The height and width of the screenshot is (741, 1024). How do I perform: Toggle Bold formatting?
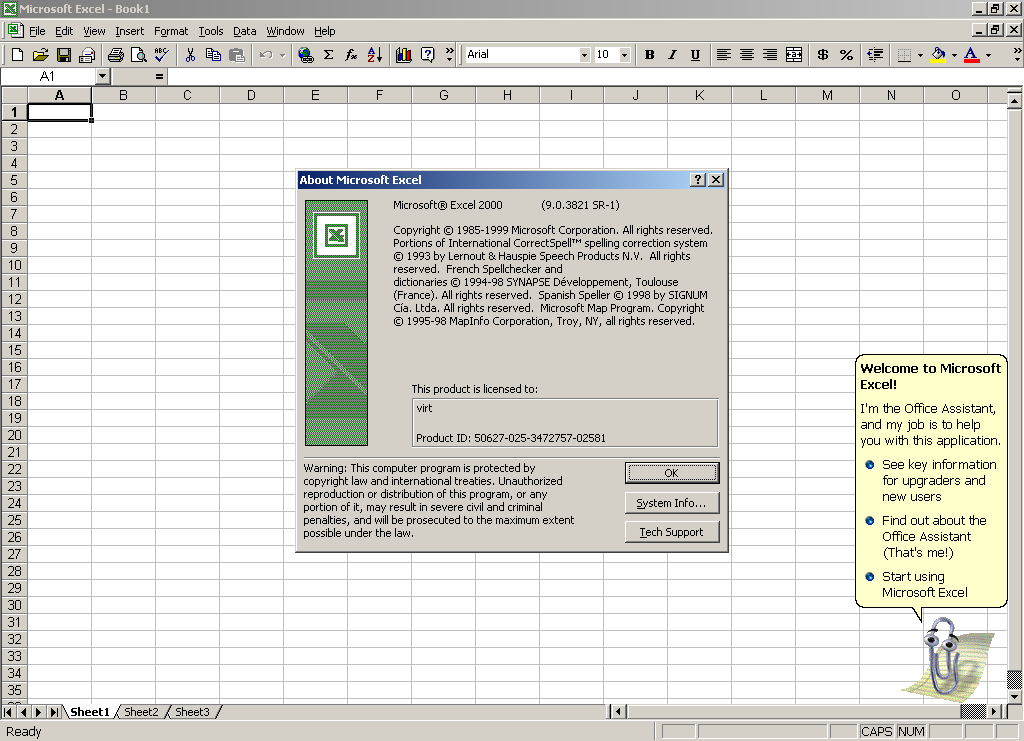tap(649, 55)
